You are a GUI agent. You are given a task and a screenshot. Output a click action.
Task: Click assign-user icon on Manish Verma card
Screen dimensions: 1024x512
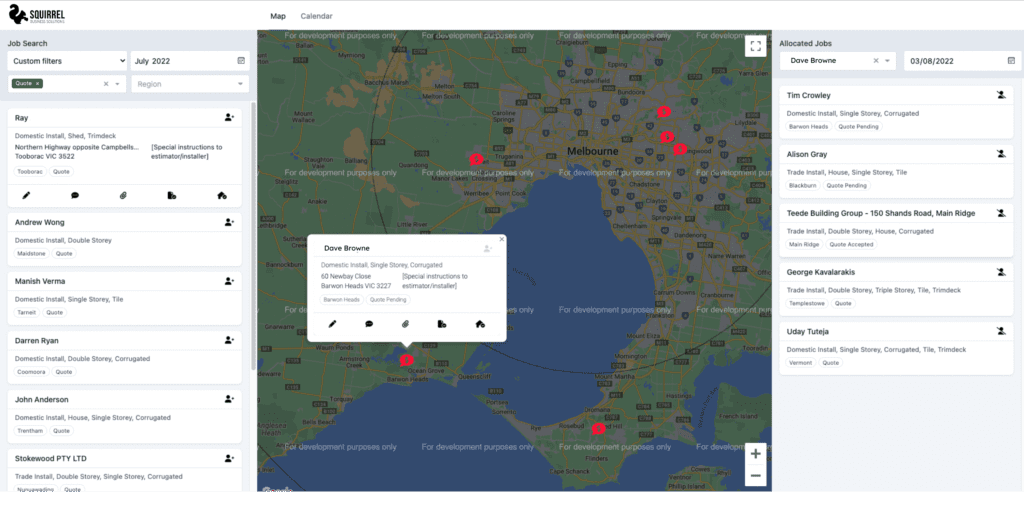point(229,281)
